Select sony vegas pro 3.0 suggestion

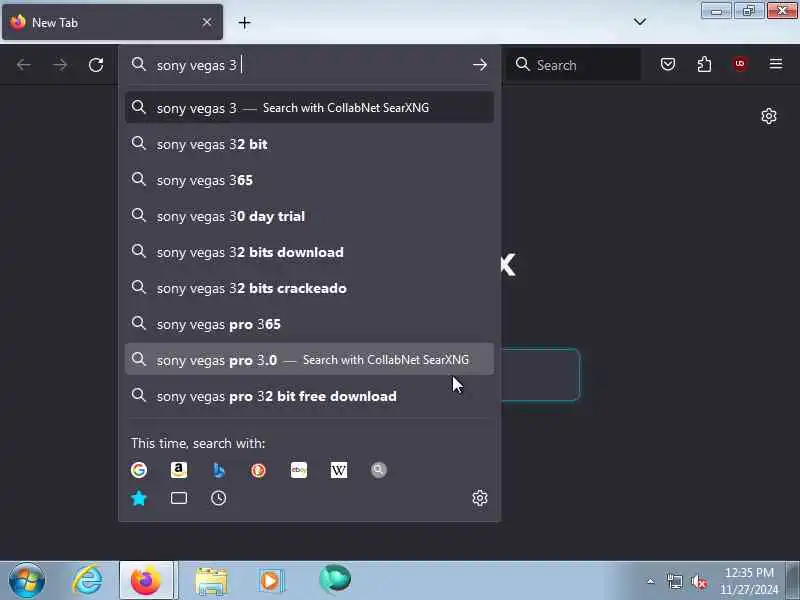pyautogui.click(x=309, y=360)
